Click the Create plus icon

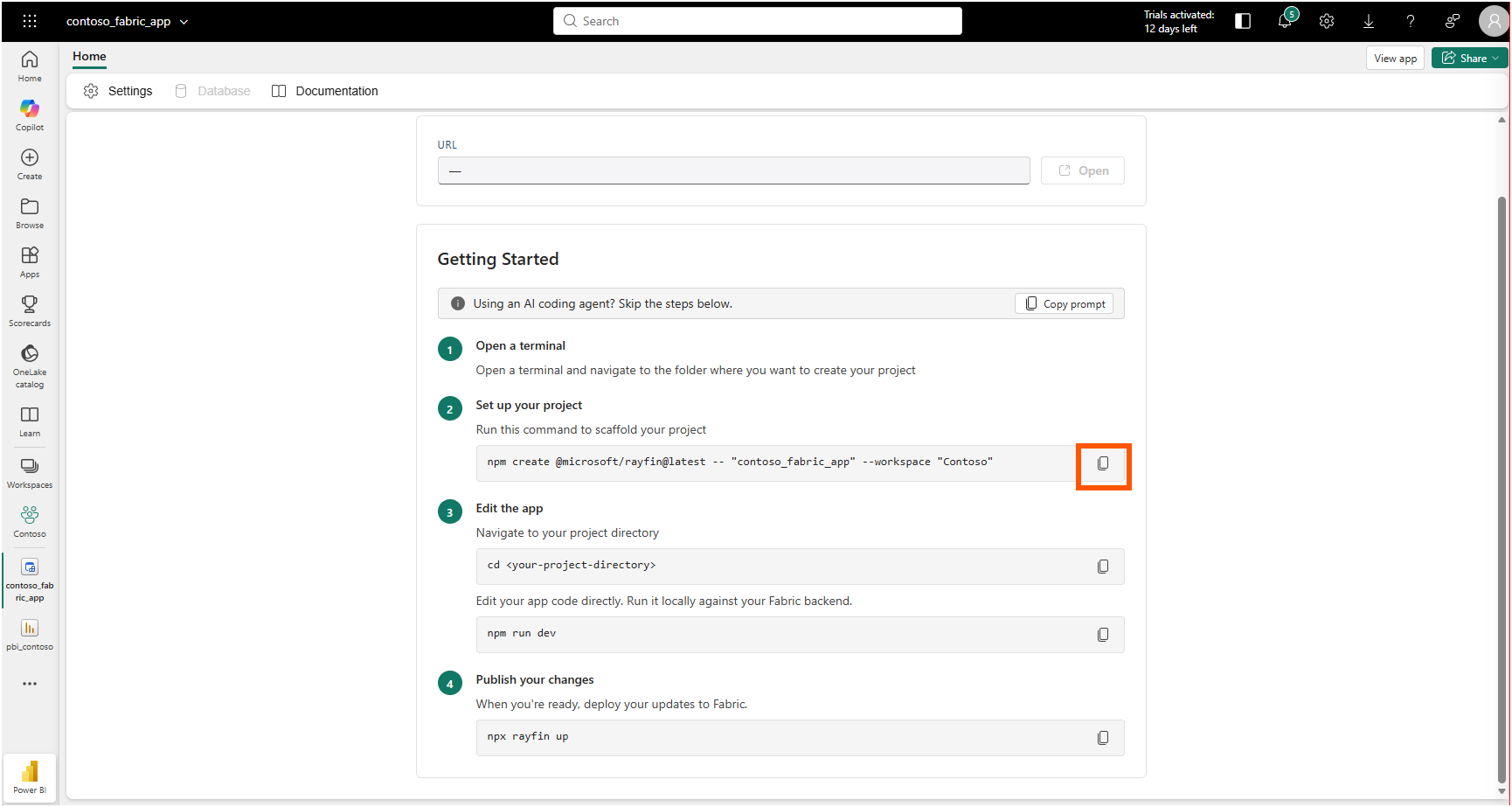pos(30,157)
